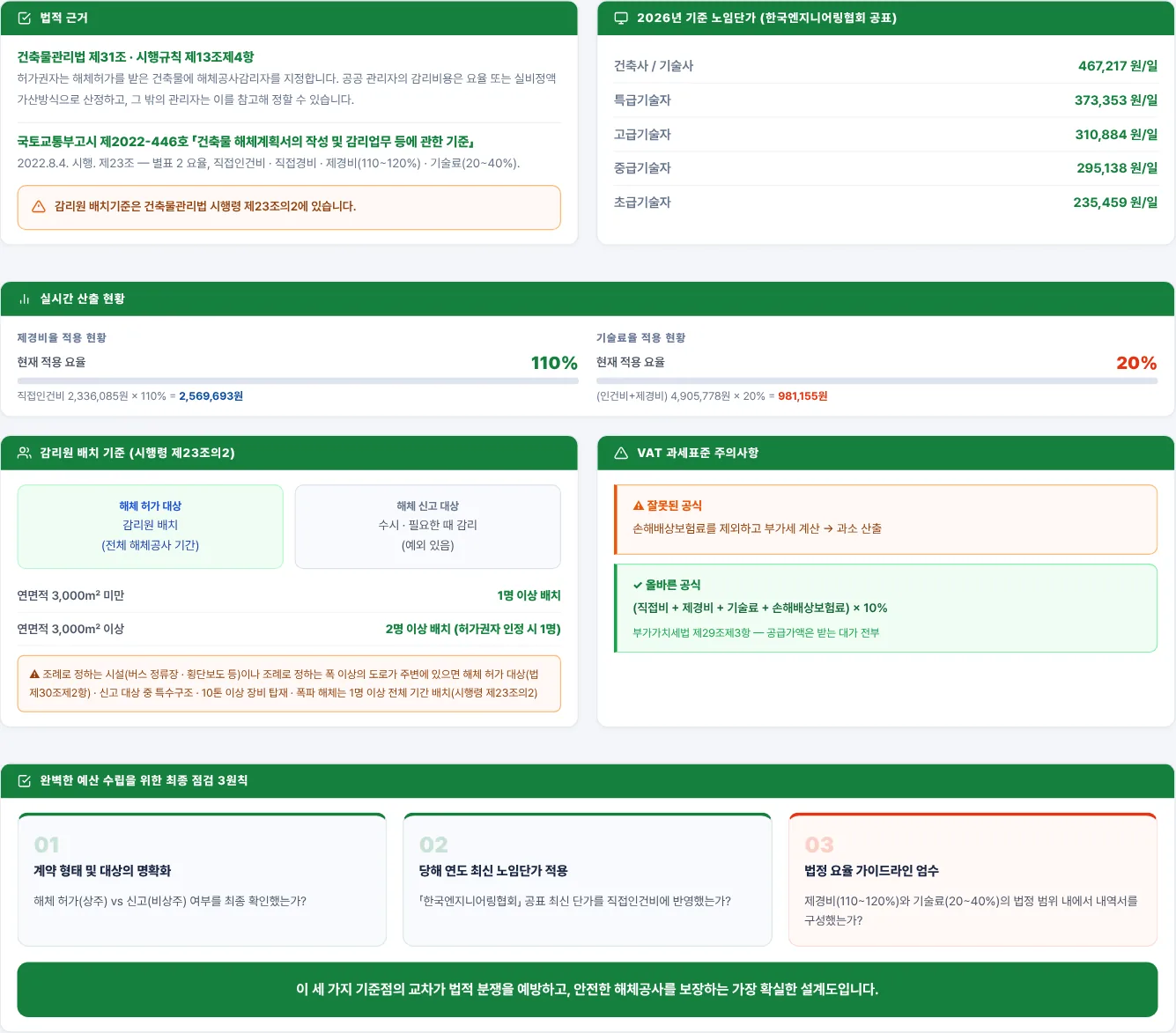Click the 기술료율 적용 현황 label
This screenshot has height=1033, width=1176.
640,338
